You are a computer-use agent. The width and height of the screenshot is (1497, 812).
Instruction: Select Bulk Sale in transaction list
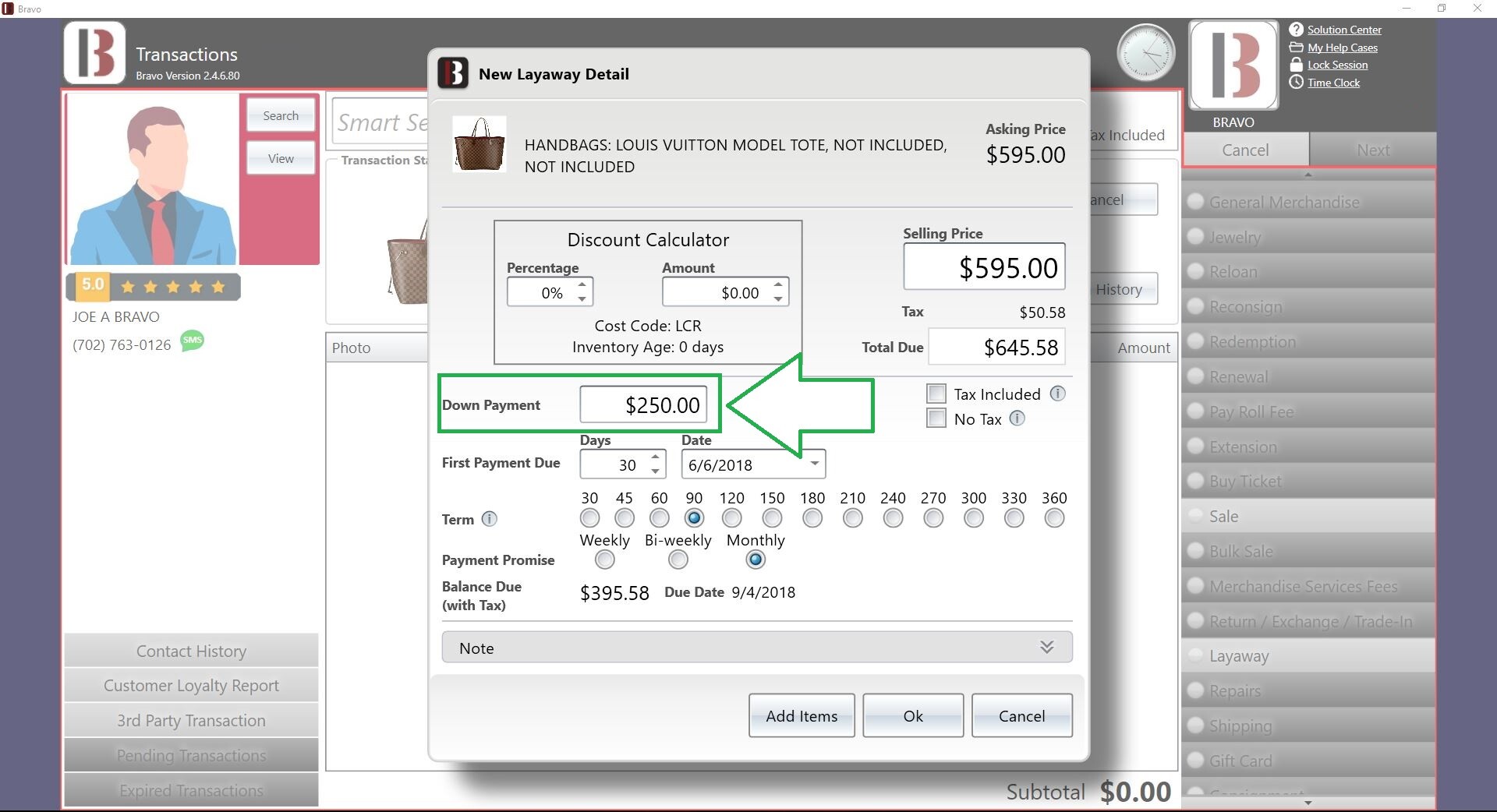coord(1308,551)
